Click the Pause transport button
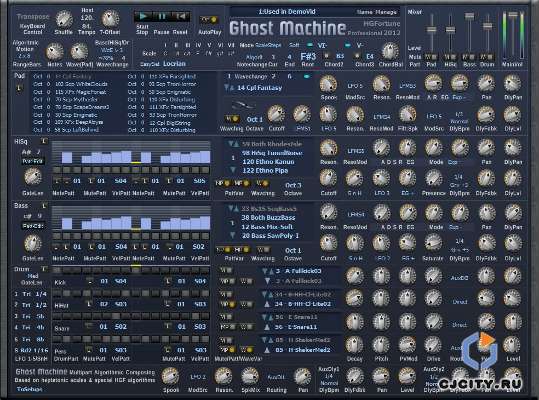The width and height of the screenshot is (539, 400). [162, 16]
